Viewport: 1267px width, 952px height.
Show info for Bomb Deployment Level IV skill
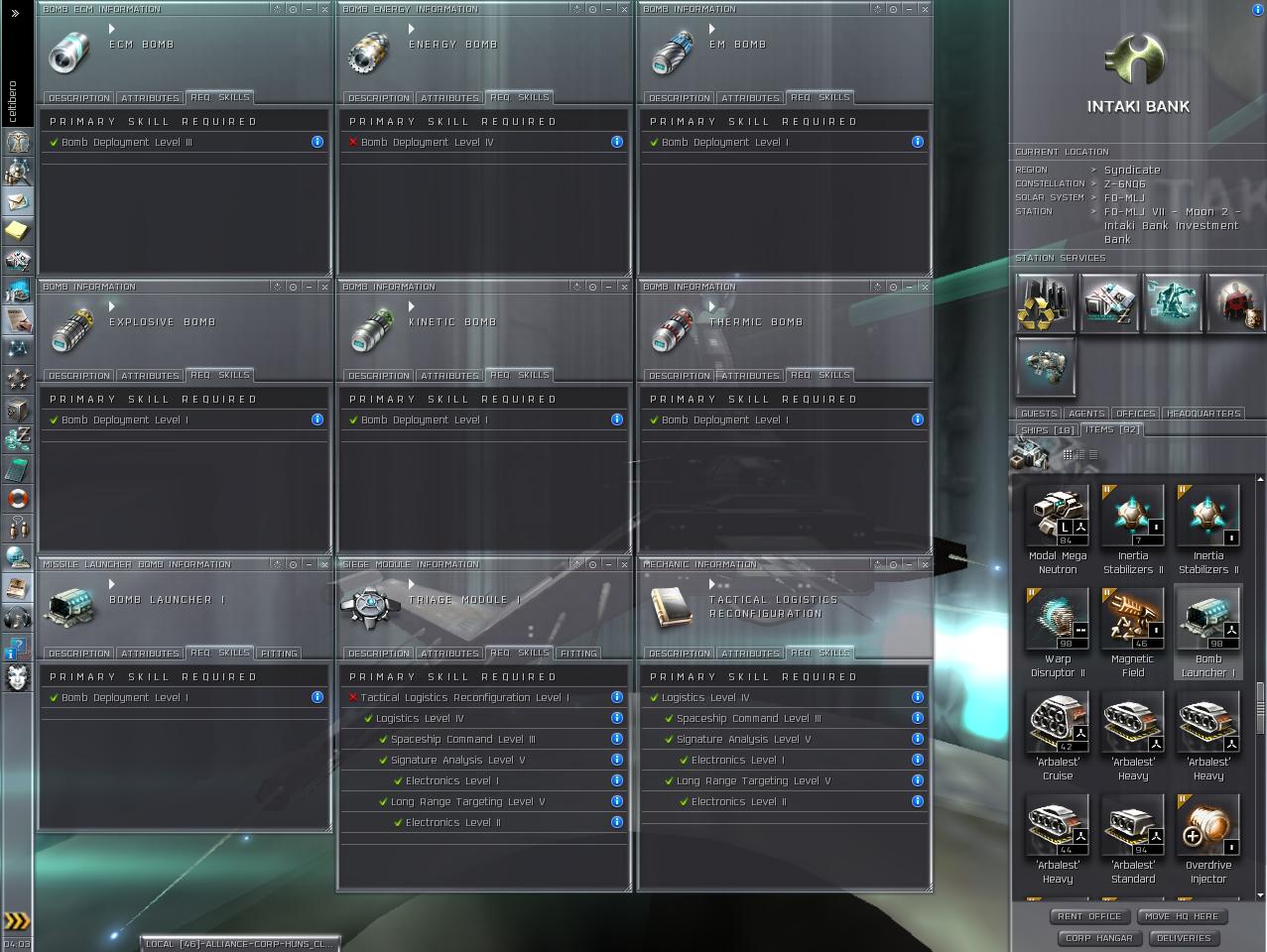pyautogui.click(x=617, y=142)
